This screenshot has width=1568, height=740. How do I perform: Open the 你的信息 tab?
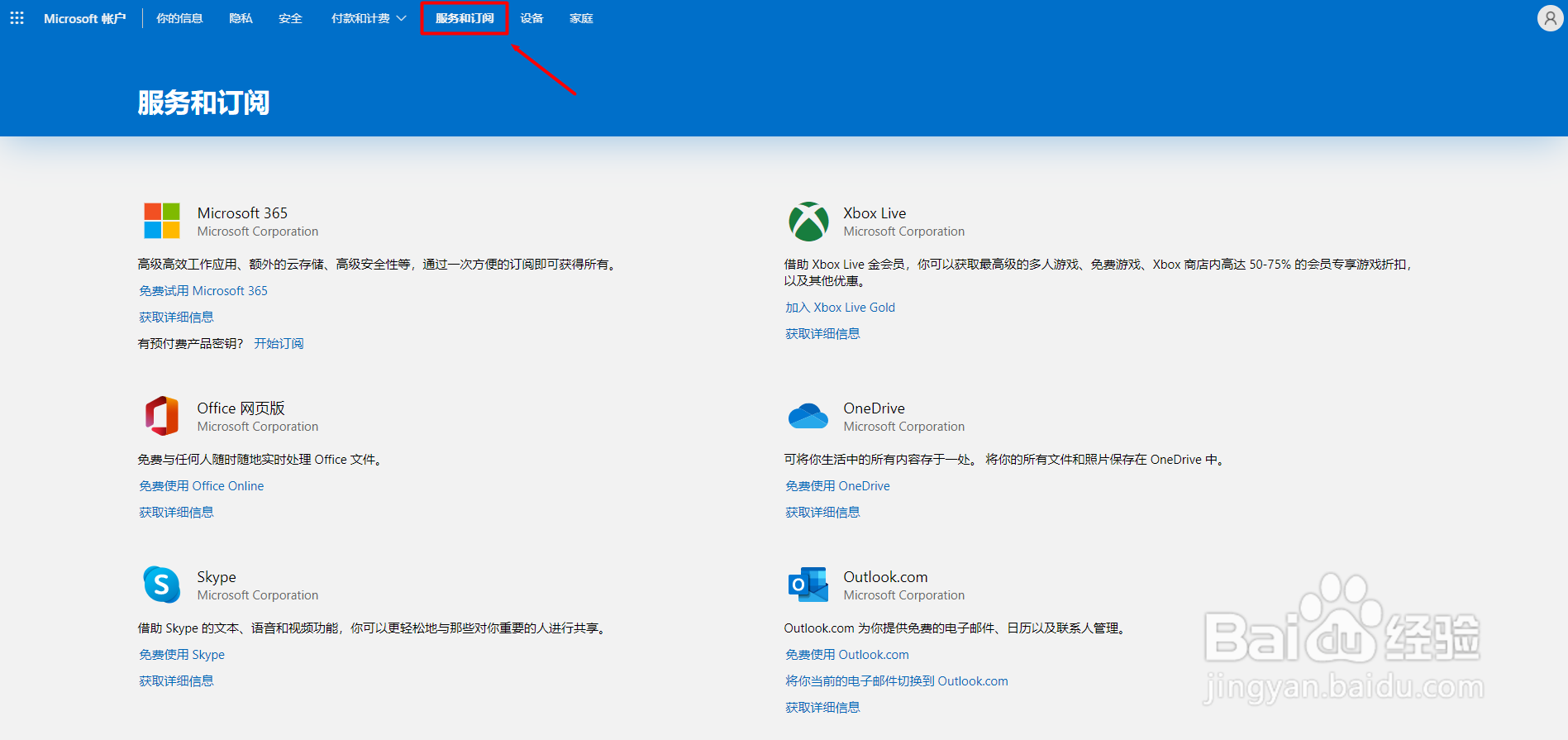coord(179,18)
